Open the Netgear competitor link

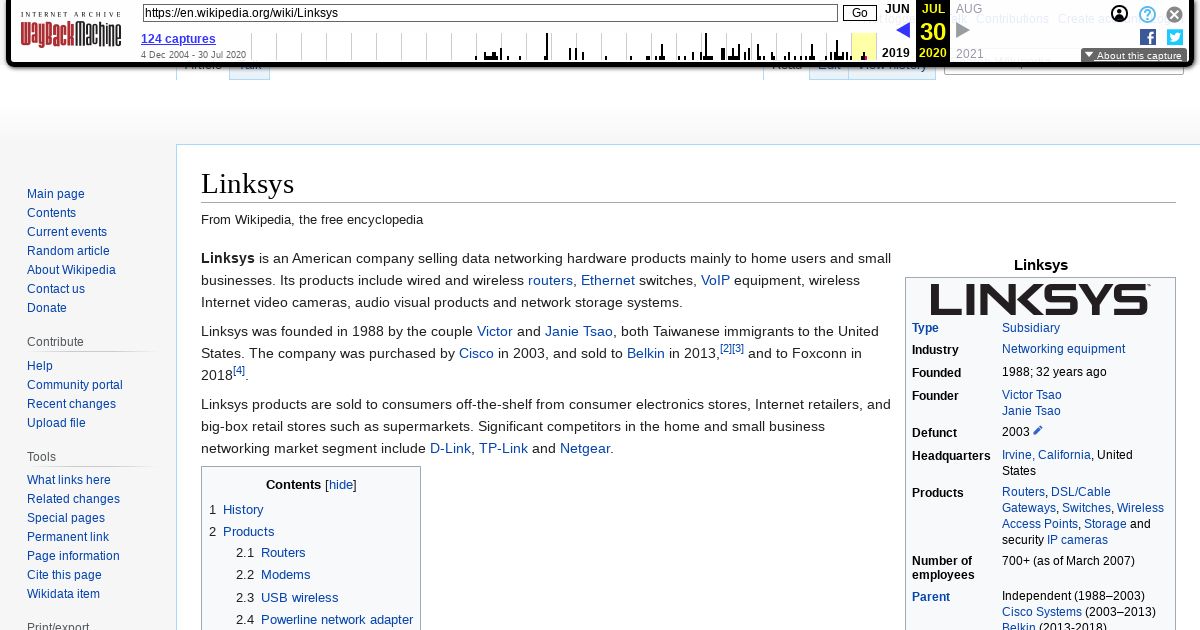point(585,448)
